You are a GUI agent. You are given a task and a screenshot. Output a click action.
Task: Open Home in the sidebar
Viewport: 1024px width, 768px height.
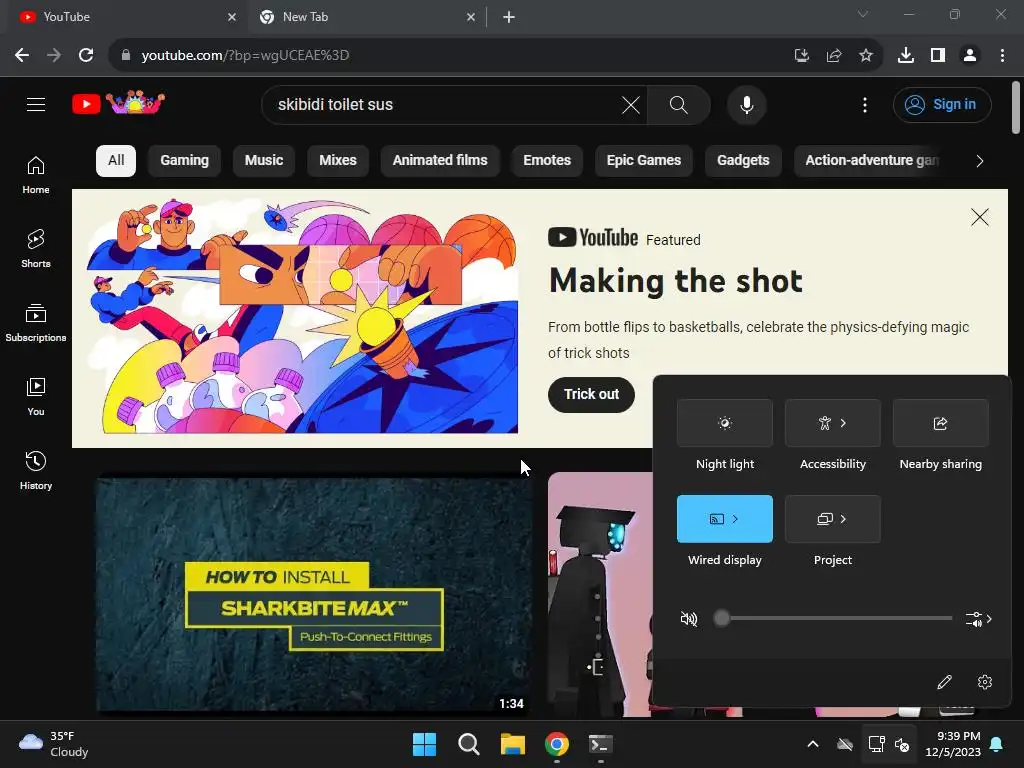[x=36, y=175]
